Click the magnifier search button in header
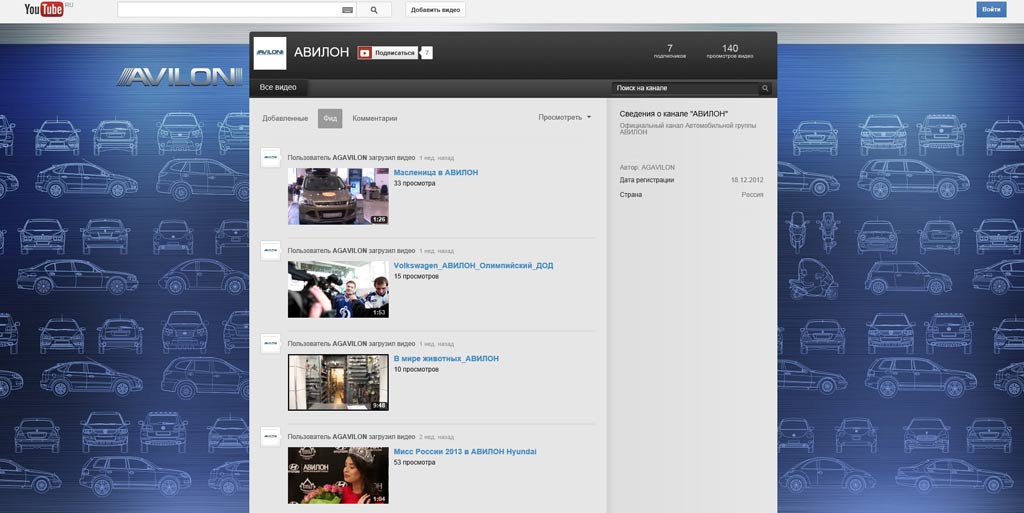1024x513 pixels. click(374, 10)
